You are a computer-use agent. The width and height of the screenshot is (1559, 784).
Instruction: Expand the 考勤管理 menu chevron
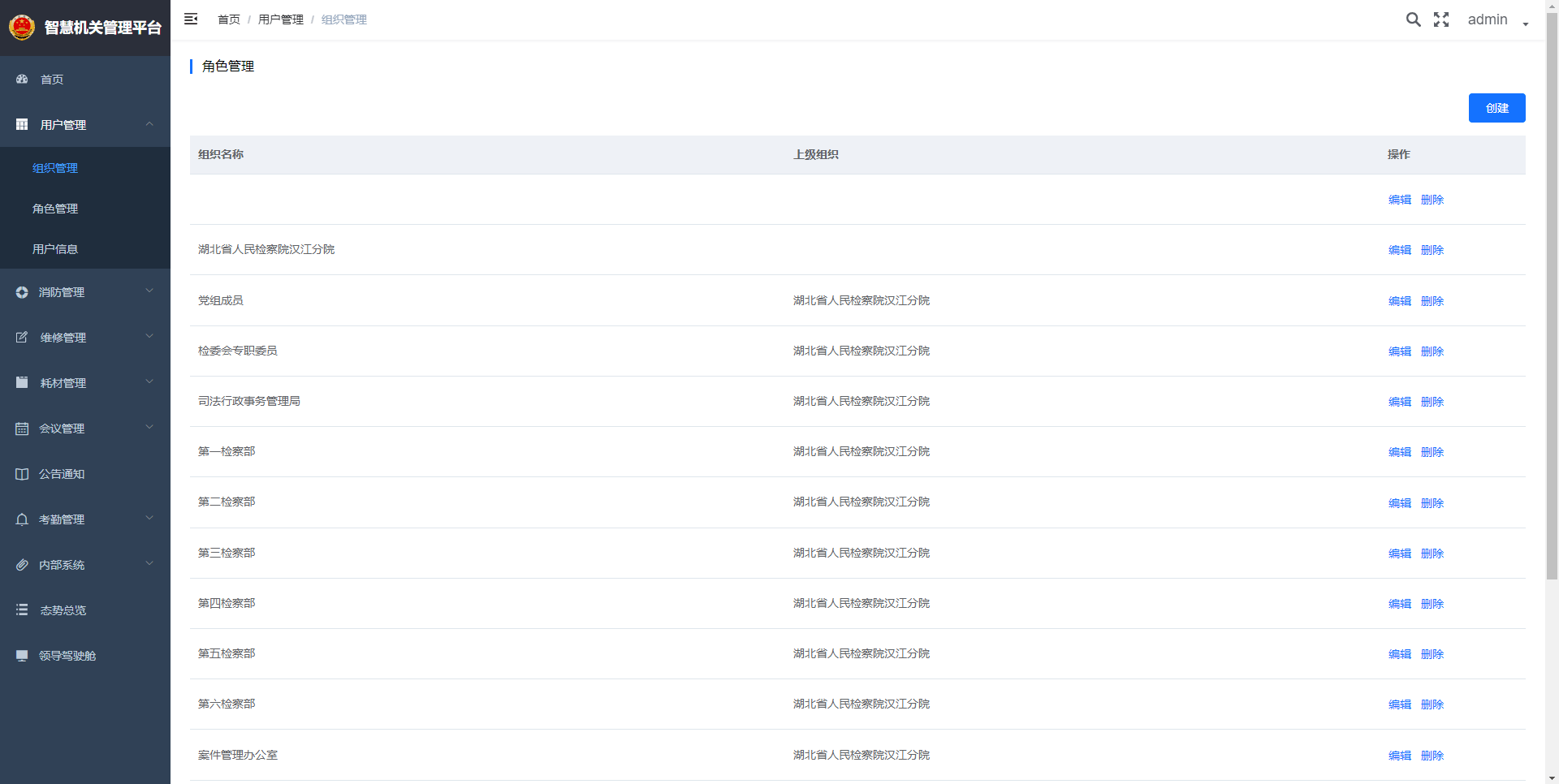[149, 518]
